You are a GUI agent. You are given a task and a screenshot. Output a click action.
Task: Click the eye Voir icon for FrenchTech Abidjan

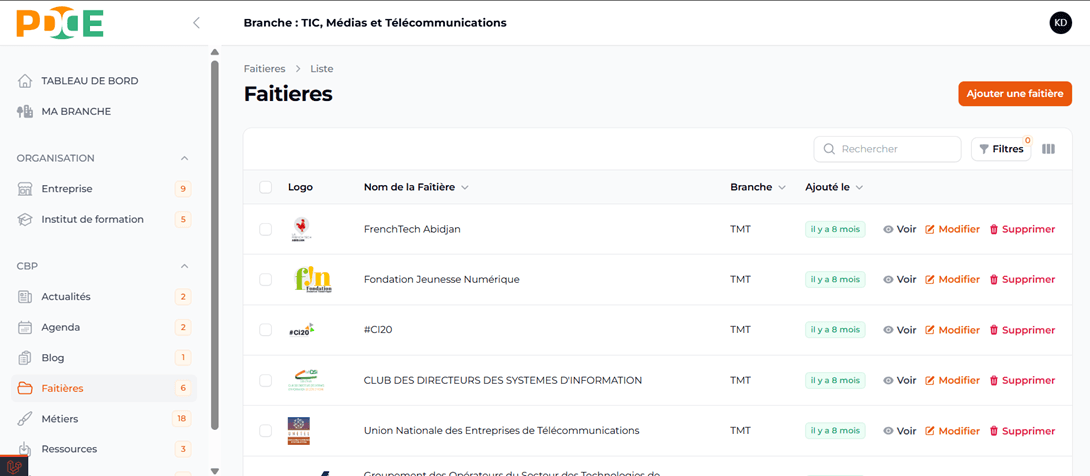888,229
